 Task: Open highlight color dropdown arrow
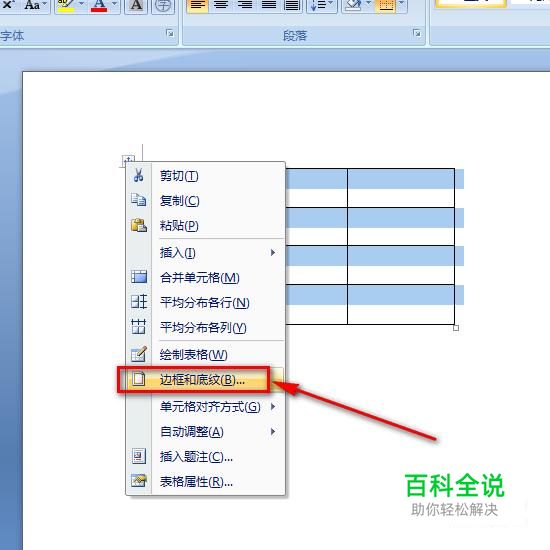click(x=81, y=4)
